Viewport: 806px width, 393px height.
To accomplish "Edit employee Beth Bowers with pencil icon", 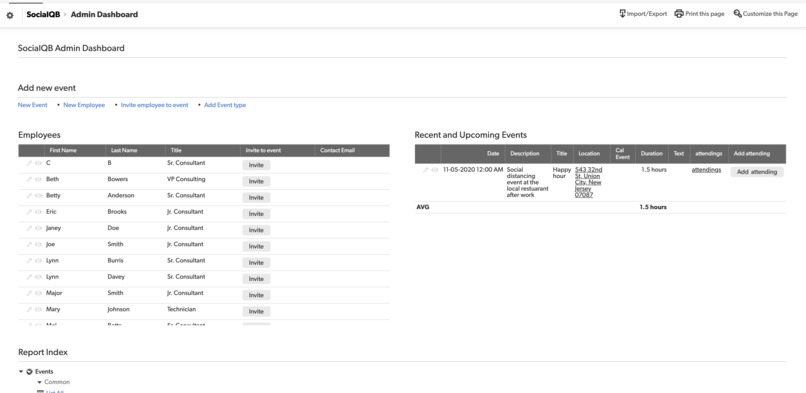I will (29, 179).
